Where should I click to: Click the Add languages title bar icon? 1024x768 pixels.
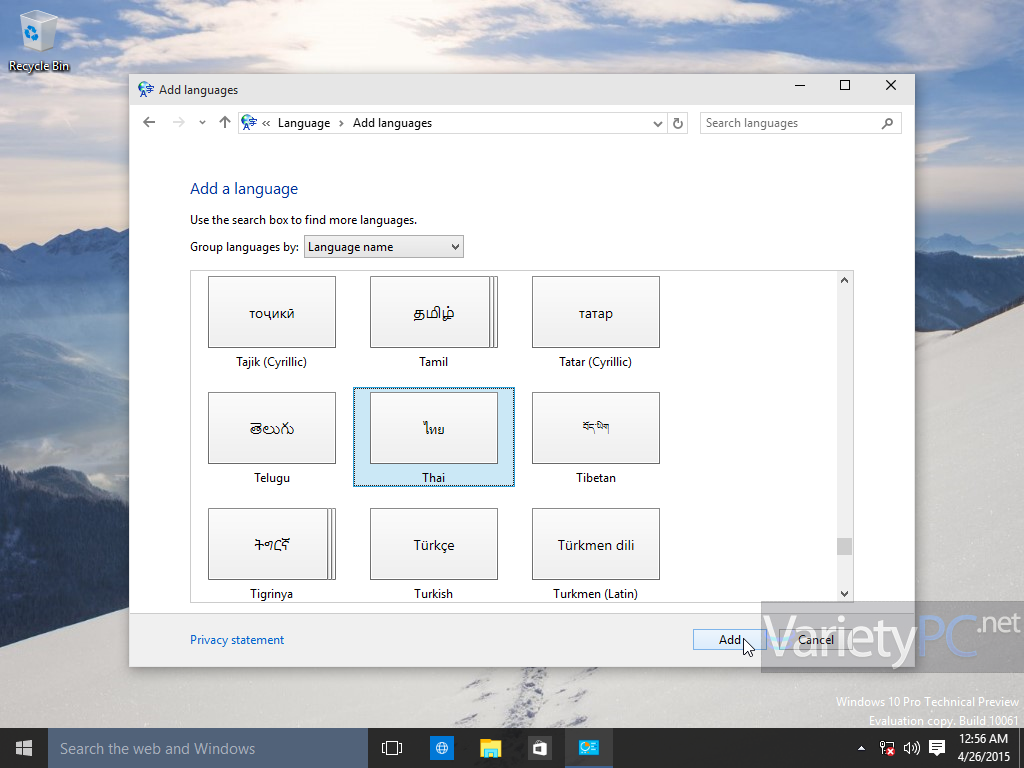(146, 89)
